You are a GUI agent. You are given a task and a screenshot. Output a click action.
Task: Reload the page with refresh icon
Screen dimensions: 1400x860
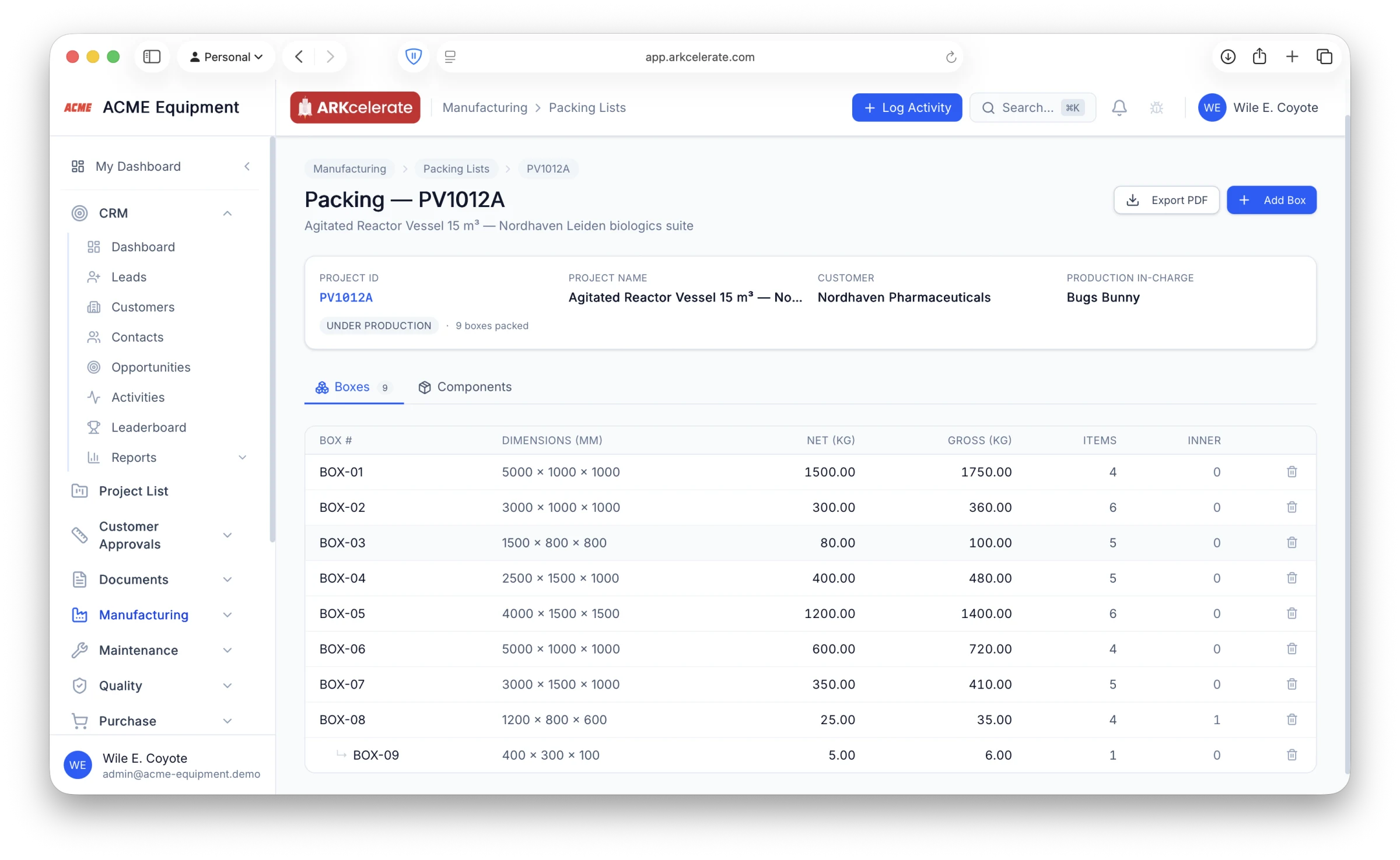[951, 57]
